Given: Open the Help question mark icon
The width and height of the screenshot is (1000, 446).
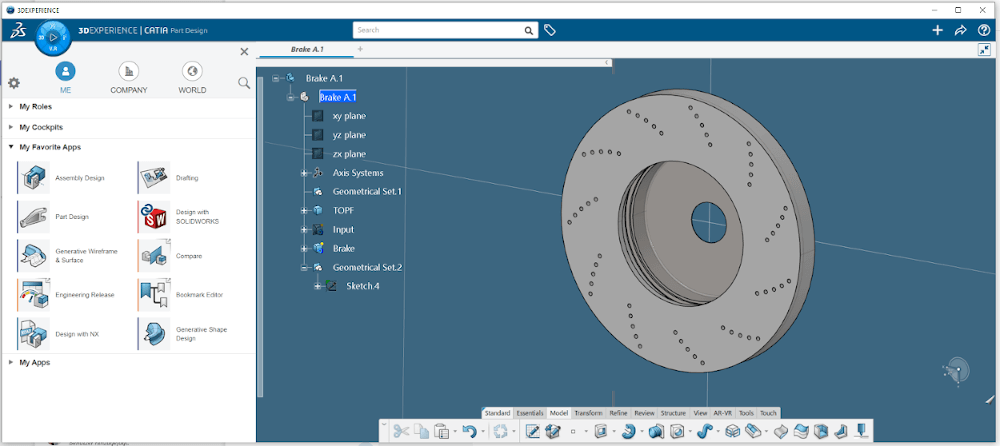Looking at the screenshot, I should (x=983, y=30).
